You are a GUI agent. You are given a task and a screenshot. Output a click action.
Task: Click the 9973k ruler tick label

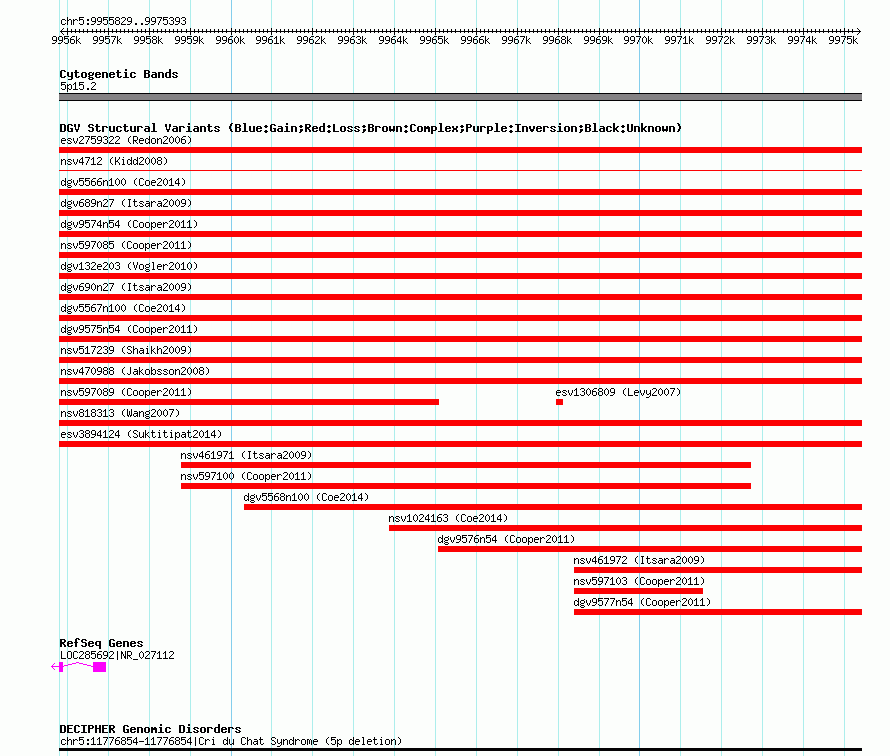click(x=761, y=40)
